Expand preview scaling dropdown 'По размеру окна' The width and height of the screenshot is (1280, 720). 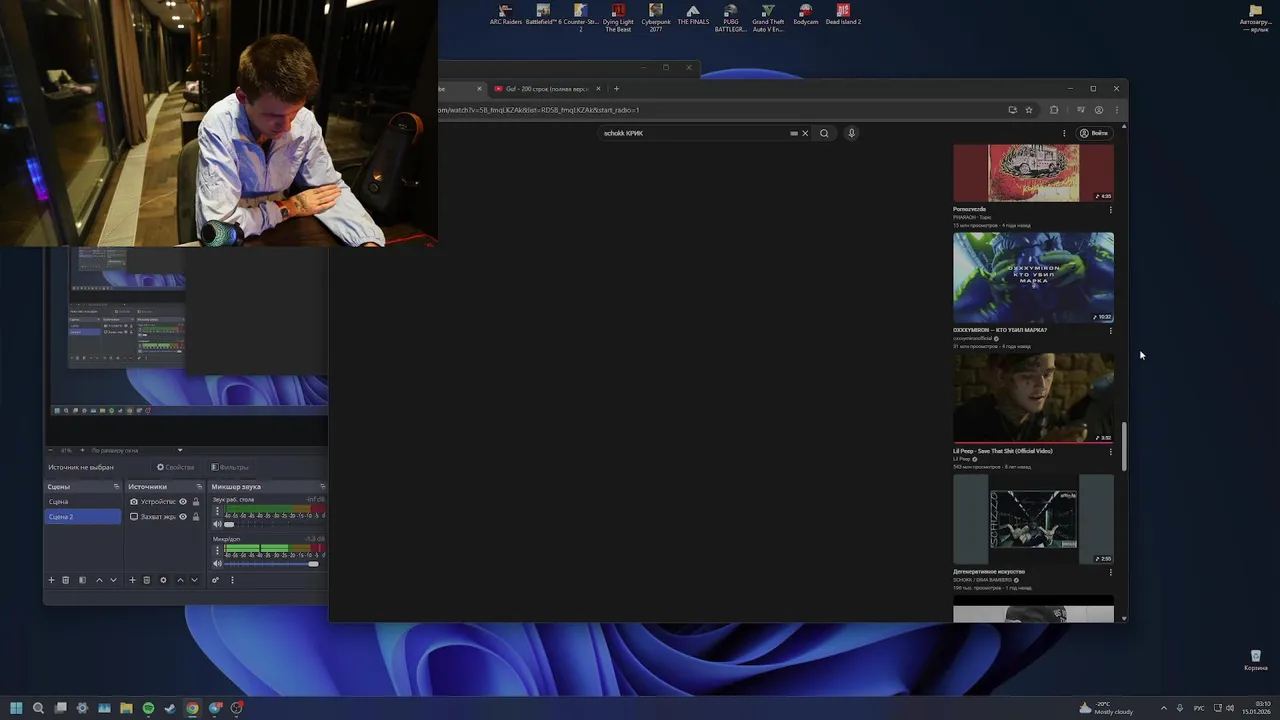point(137,450)
